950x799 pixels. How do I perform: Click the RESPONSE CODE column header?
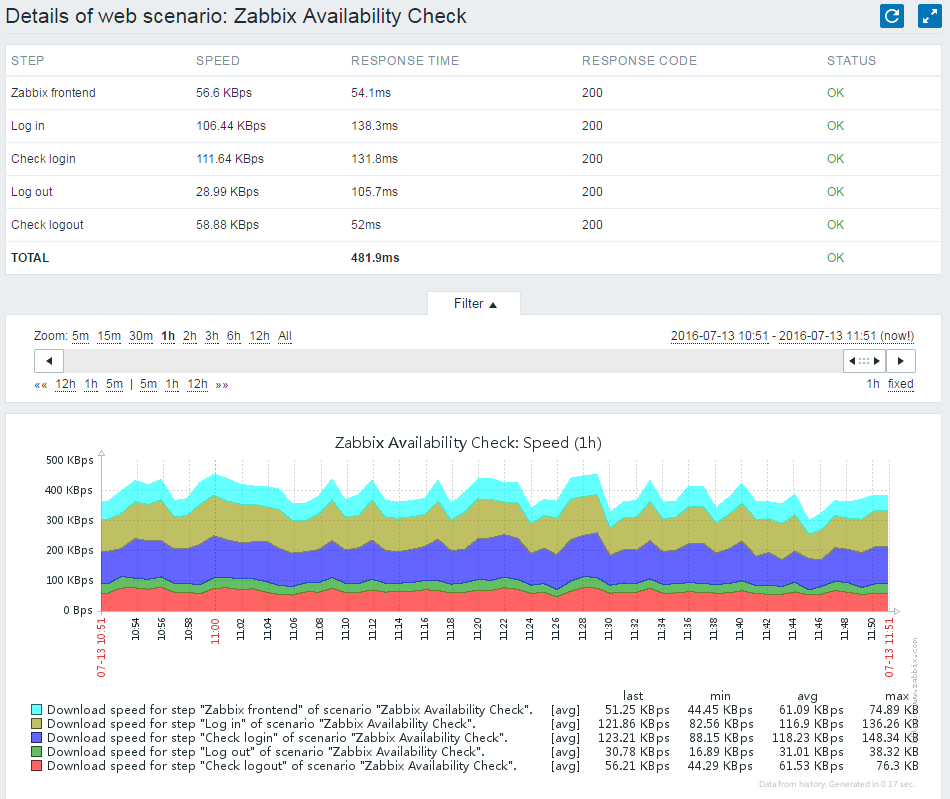click(639, 61)
